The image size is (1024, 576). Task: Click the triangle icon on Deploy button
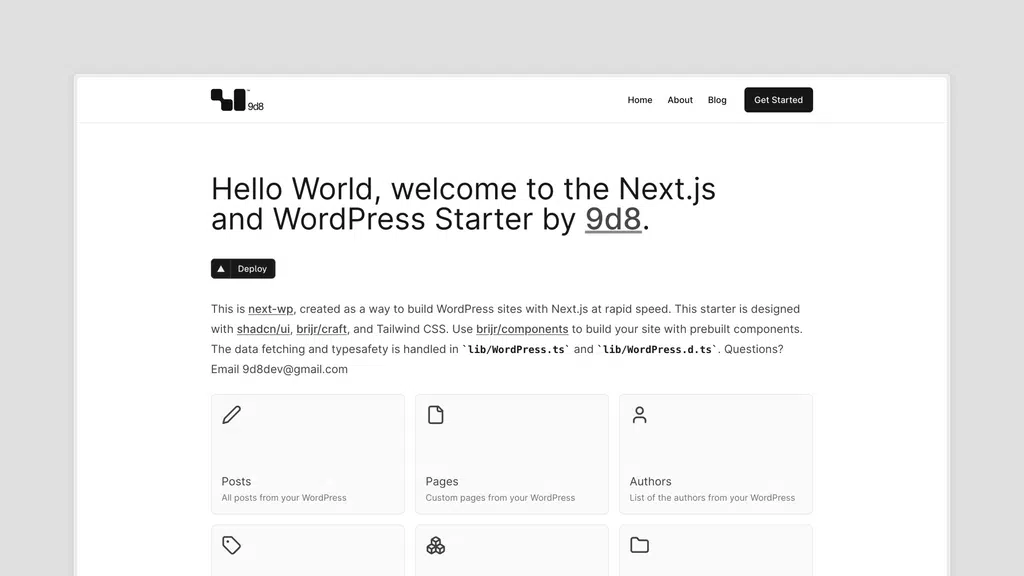click(x=221, y=268)
